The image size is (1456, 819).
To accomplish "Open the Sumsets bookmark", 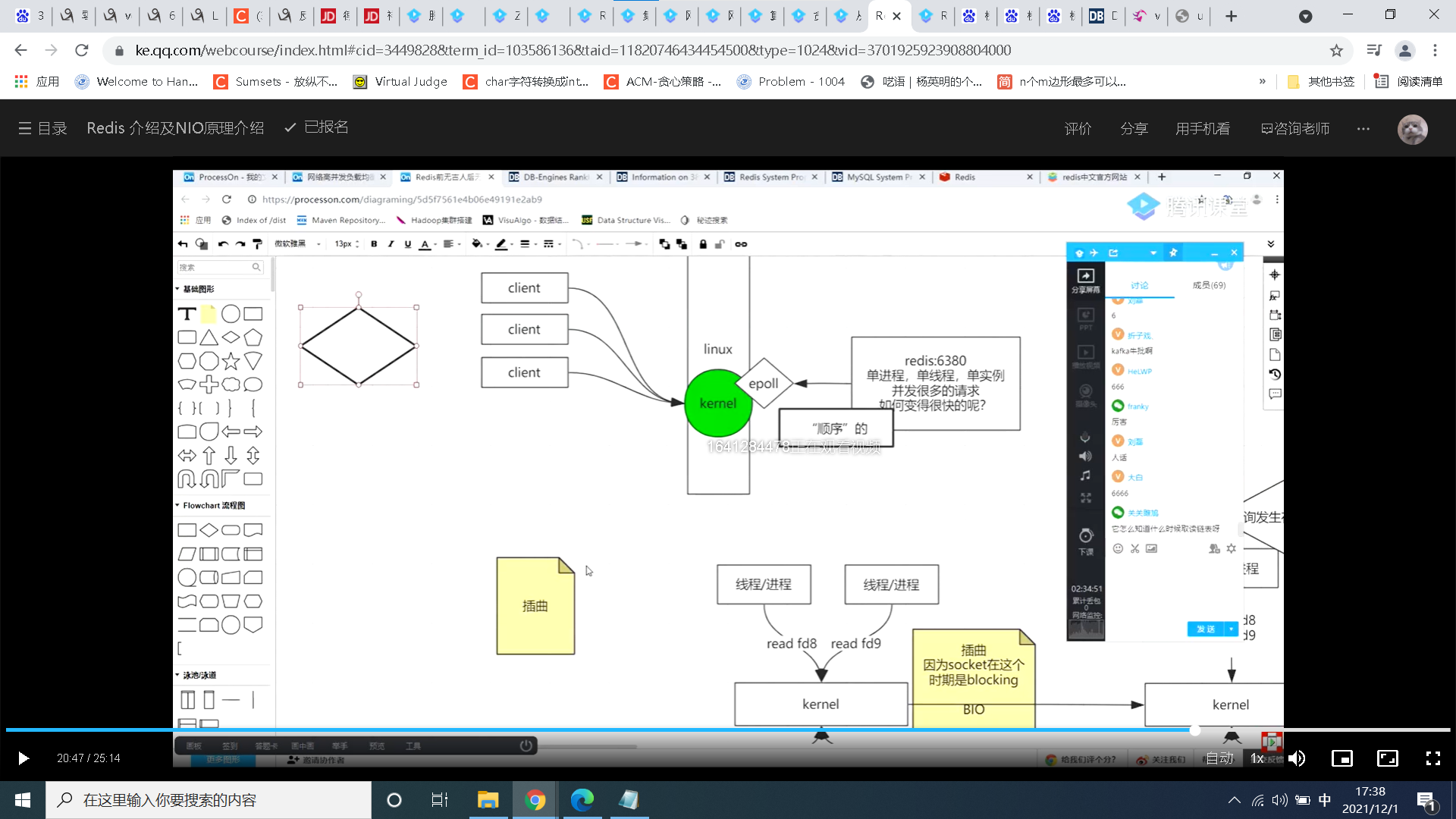I will point(276,81).
